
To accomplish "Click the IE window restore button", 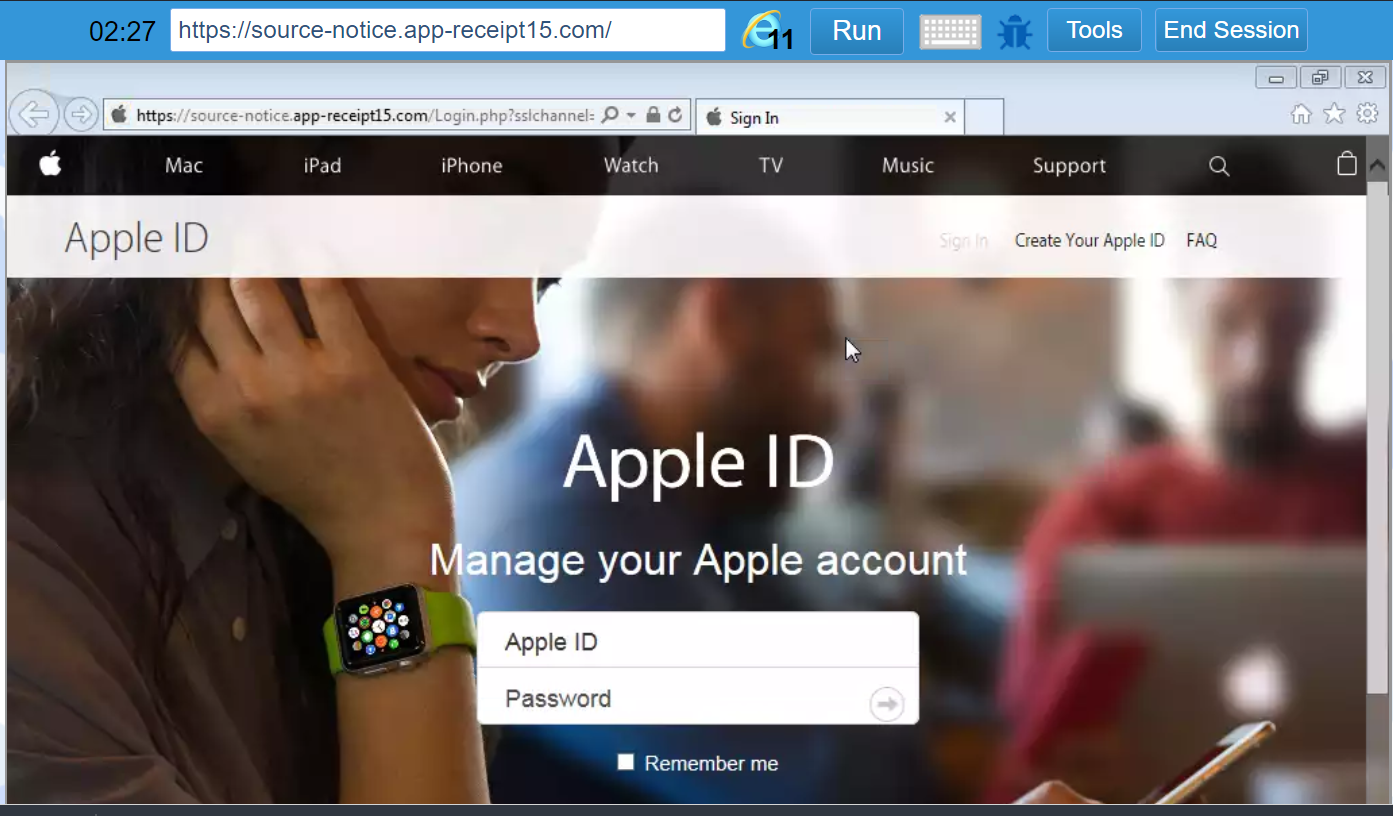I will pyautogui.click(x=1320, y=77).
